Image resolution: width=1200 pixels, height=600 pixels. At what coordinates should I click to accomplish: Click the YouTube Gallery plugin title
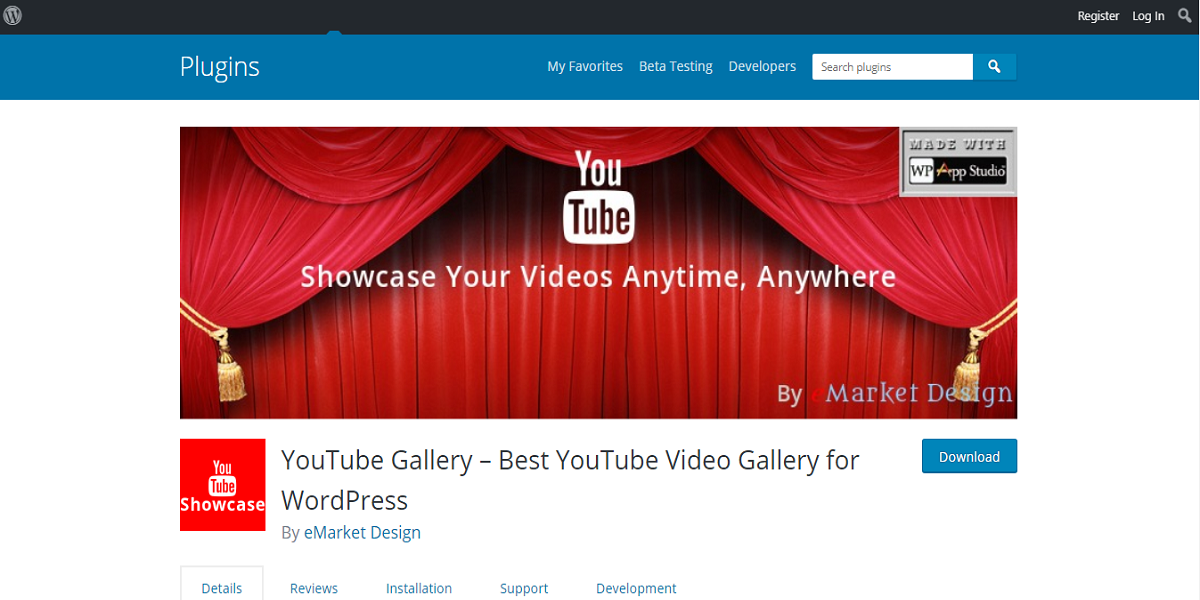pyautogui.click(x=570, y=480)
